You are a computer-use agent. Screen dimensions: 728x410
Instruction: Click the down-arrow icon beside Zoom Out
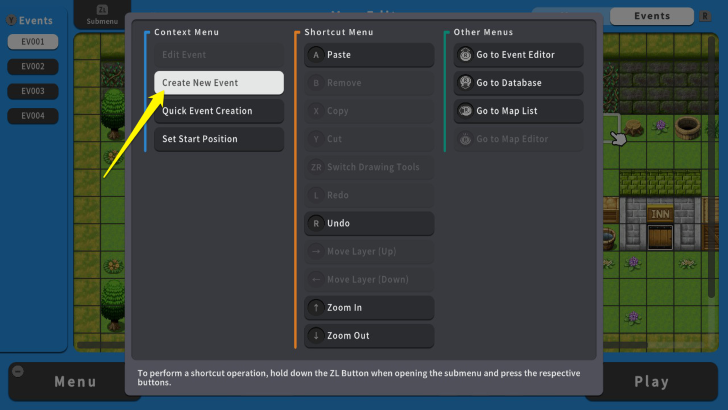[316, 336]
